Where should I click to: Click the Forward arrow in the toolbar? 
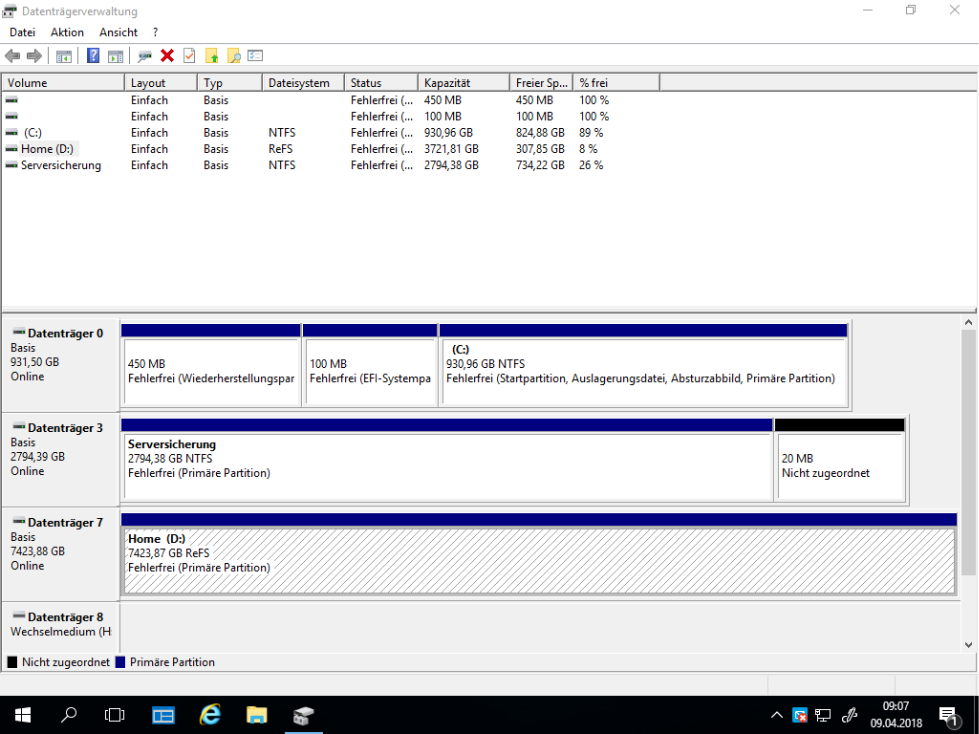coord(34,56)
